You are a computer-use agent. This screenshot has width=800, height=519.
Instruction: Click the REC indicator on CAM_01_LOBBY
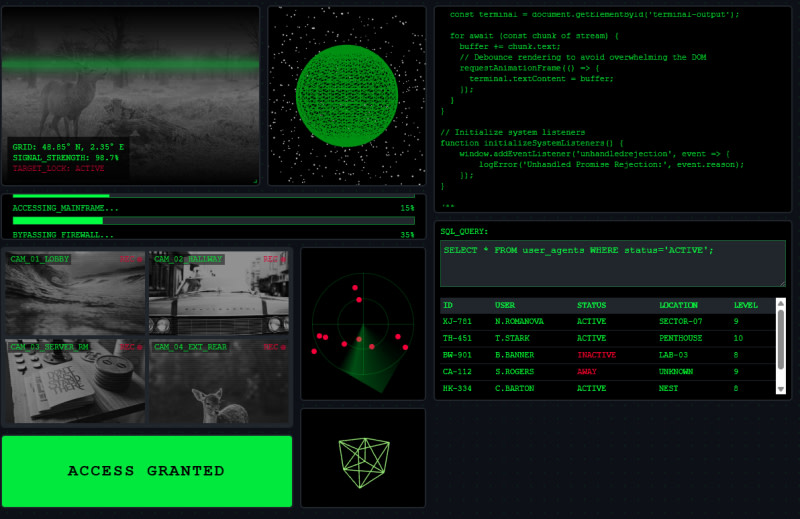(132, 259)
